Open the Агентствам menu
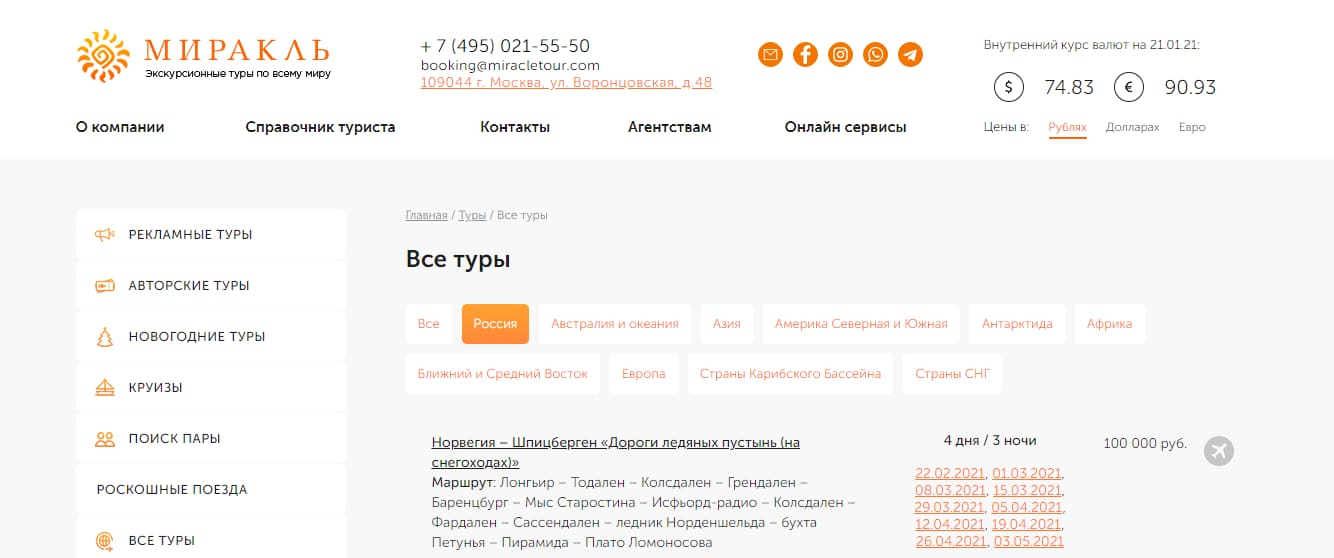 point(670,127)
